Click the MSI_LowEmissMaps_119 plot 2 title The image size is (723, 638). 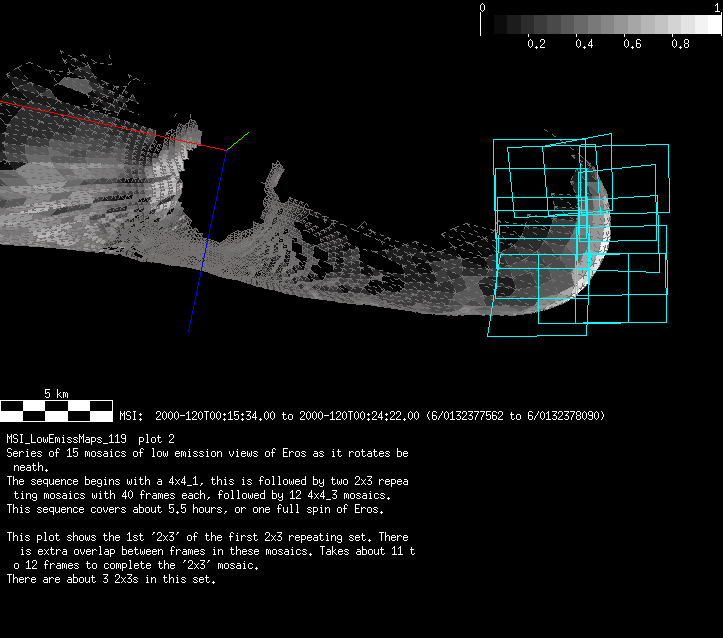tap(91, 439)
